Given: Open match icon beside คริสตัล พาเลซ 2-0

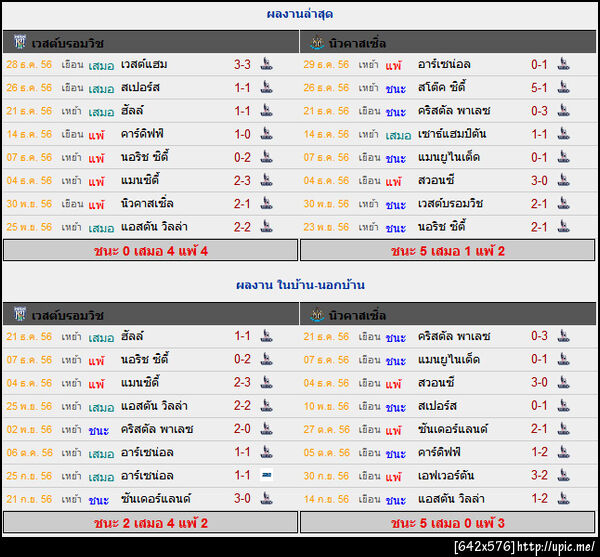Looking at the screenshot, I should pyautogui.click(x=266, y=428).
